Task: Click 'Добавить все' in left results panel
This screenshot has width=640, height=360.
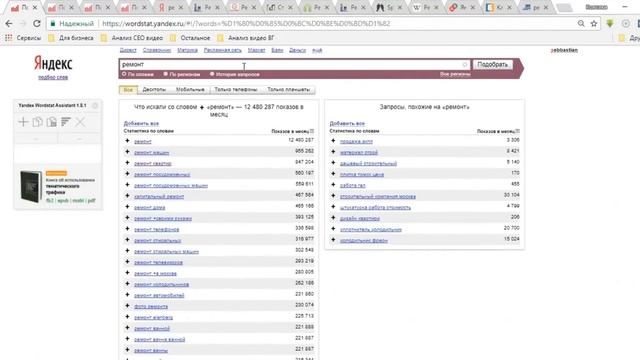Action: tap(141, 123)
